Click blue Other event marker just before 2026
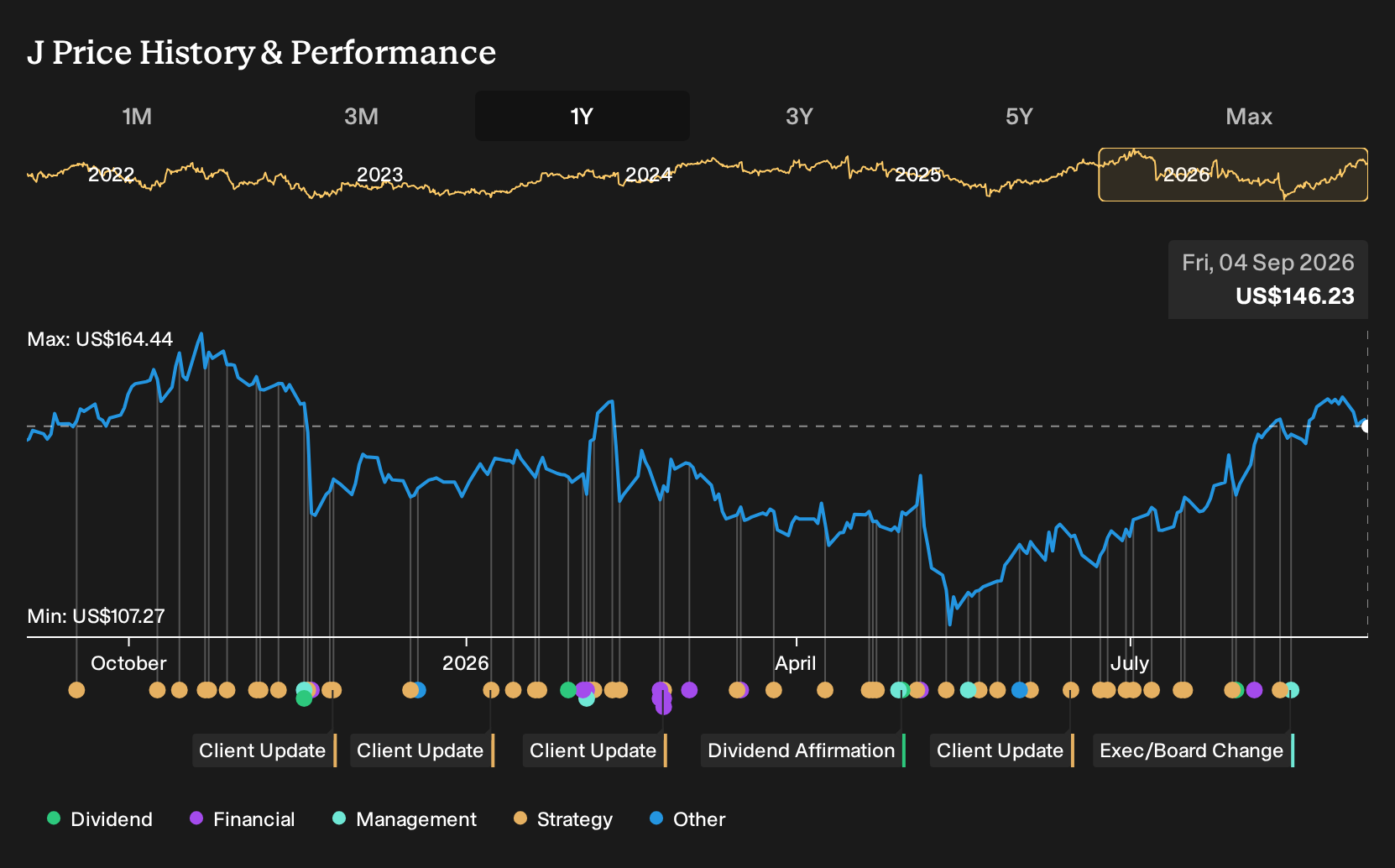This screenshot has width=1395, height=868. coord(419,690)
